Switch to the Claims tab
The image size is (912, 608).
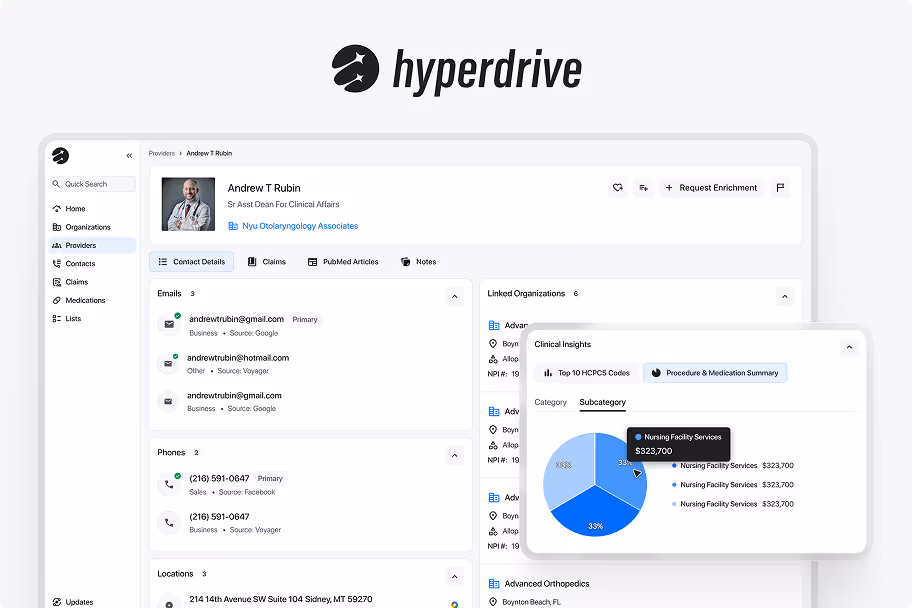(266, 262)
